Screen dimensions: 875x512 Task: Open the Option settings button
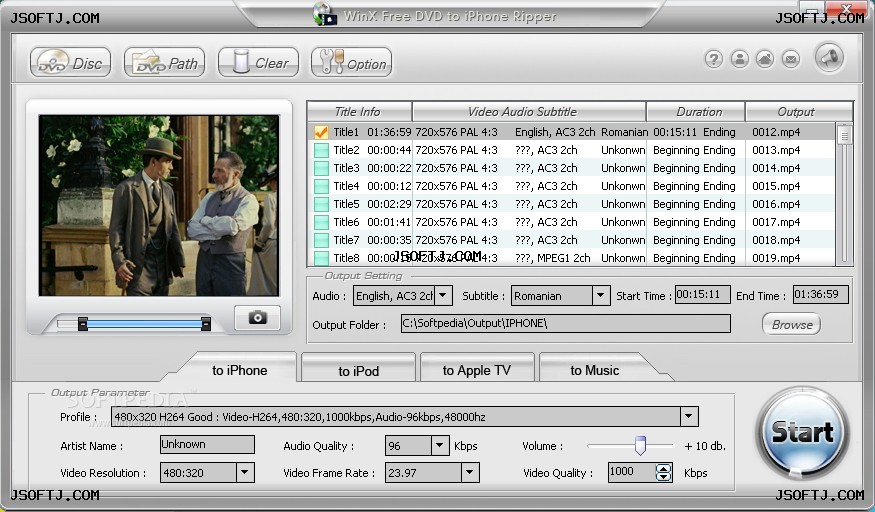click(x=352, y=62)
